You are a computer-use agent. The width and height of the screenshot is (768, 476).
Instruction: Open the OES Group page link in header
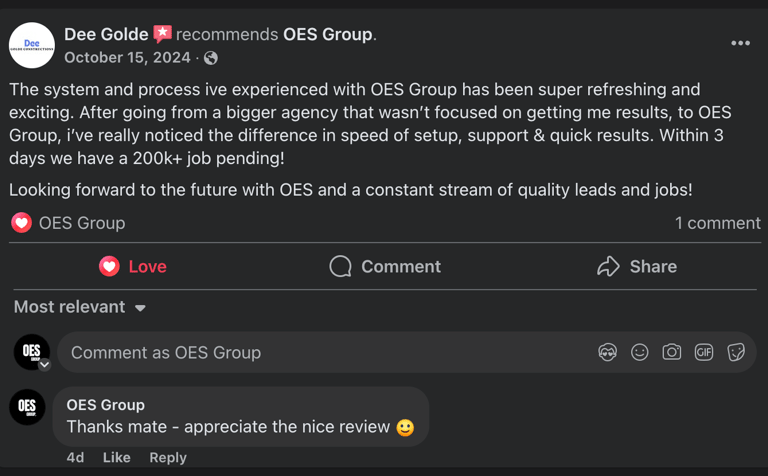point(327,34)
